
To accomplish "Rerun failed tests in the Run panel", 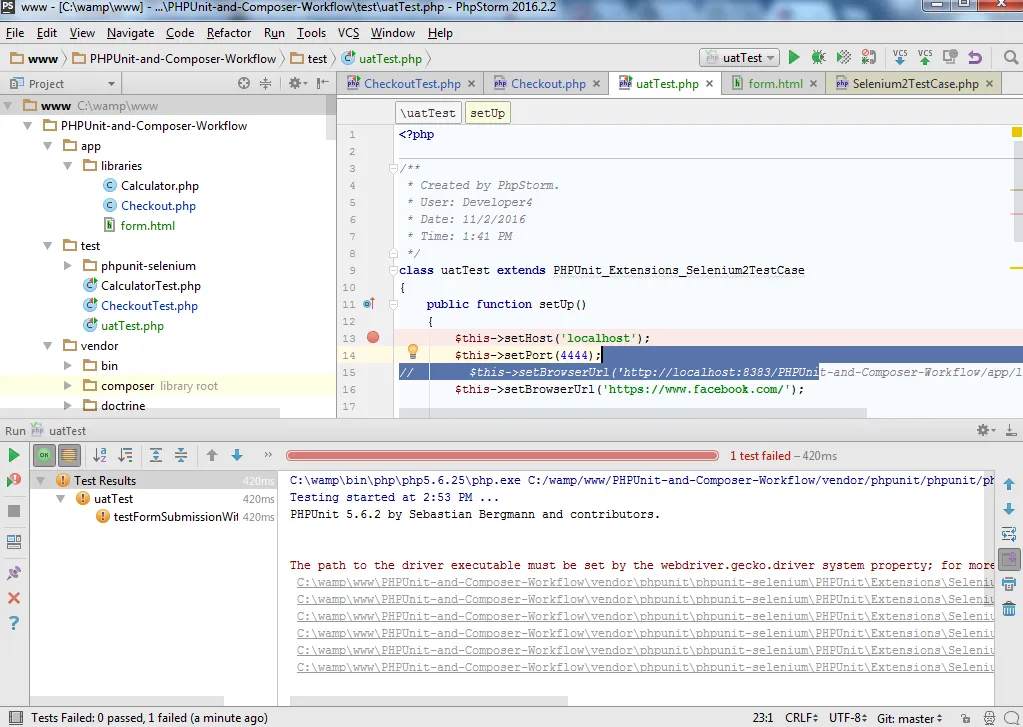I will click(x=14, y=481).
